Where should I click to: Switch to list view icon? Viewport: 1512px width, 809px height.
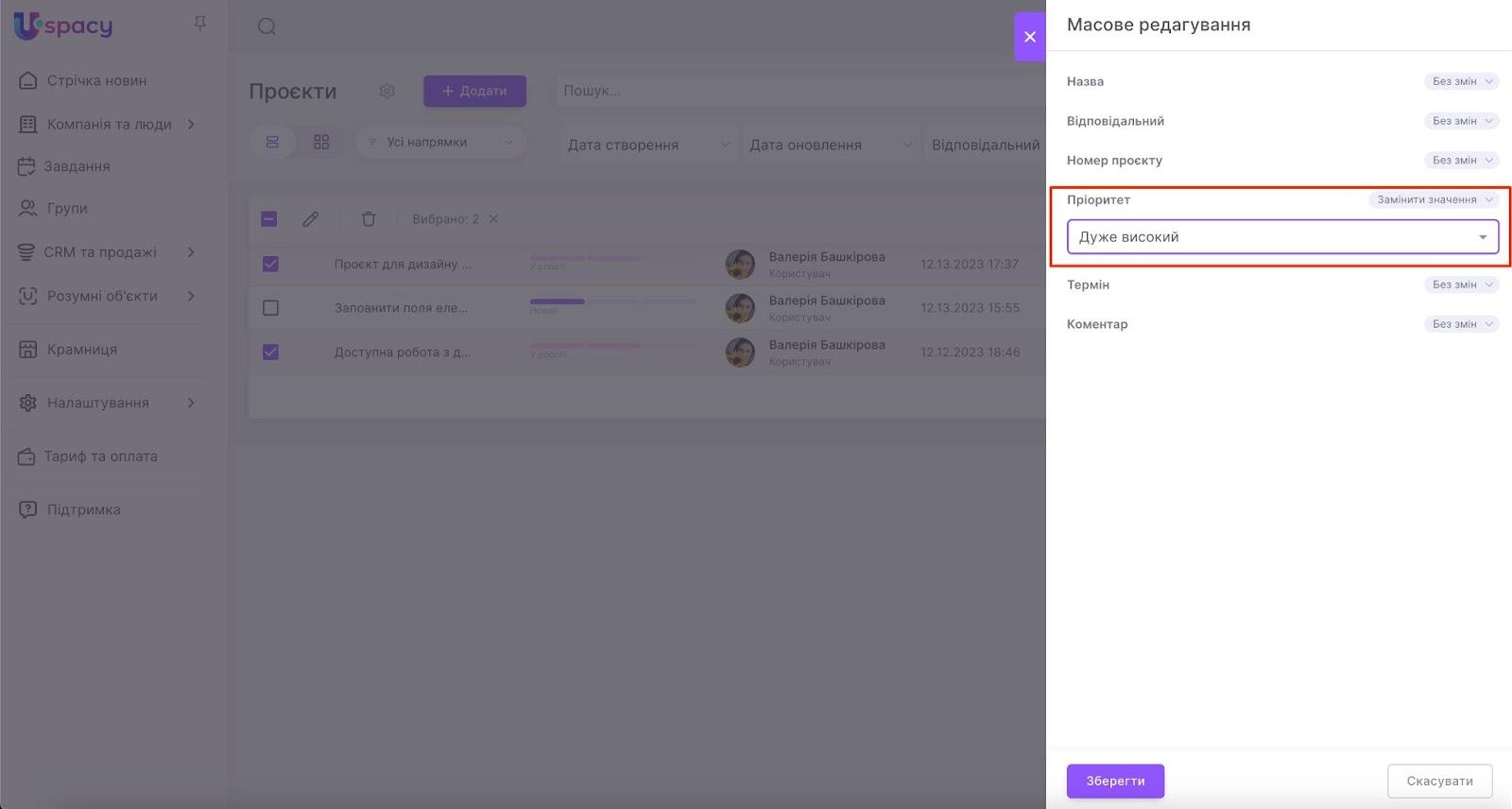(272, 142)
